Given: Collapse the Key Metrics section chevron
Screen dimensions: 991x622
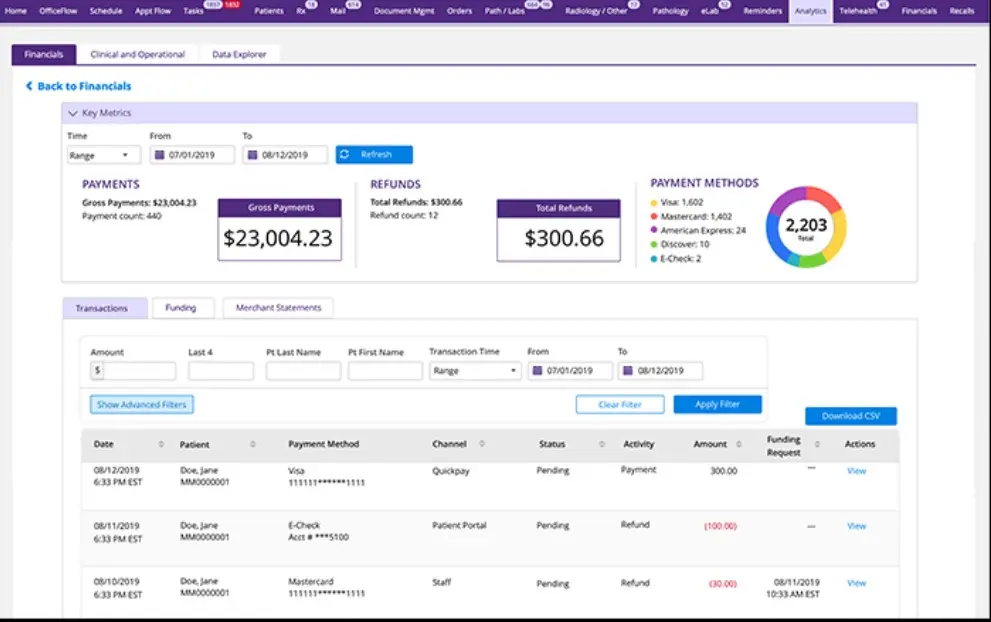Looking at the screenshot, I should tap(72, 112).
